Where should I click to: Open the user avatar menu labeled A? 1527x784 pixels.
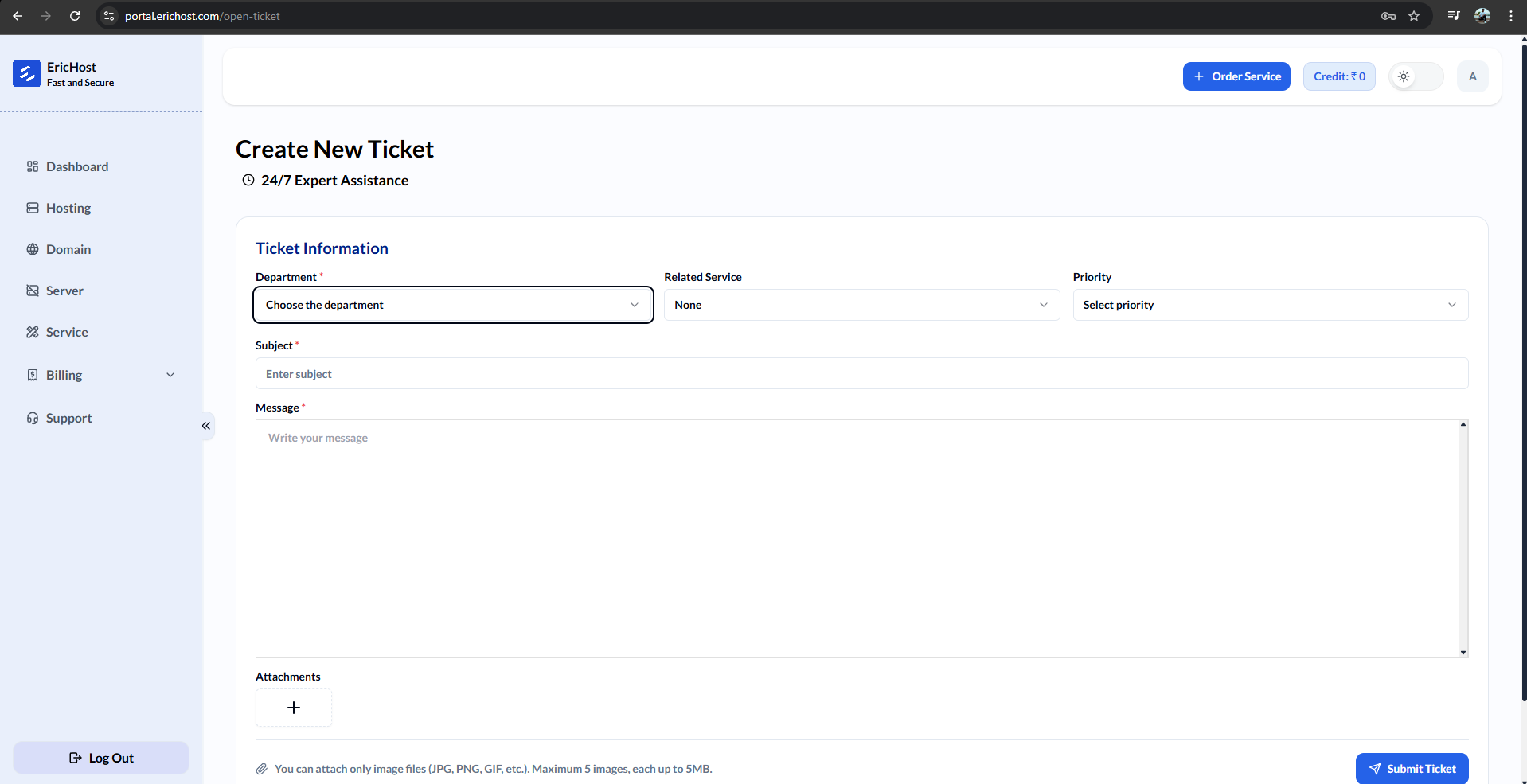pos(1472,76)
